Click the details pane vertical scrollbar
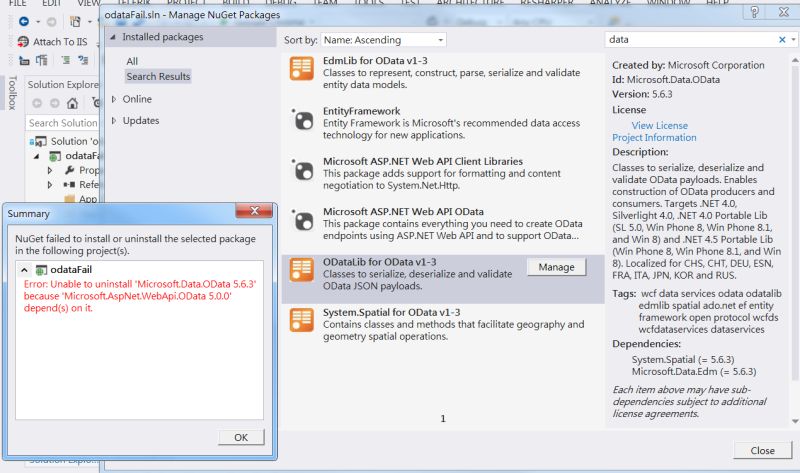The height and width of the screenshot is (473, 800). (x=794, y=222)
